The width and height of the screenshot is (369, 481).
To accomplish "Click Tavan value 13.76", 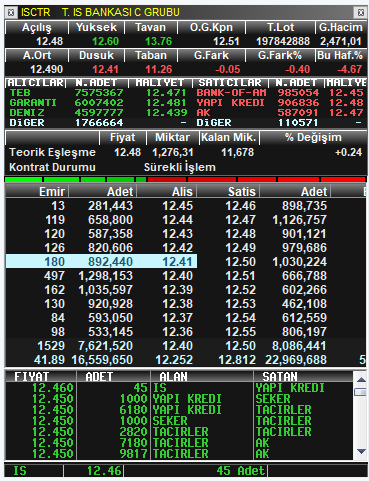I will [159, 41].
